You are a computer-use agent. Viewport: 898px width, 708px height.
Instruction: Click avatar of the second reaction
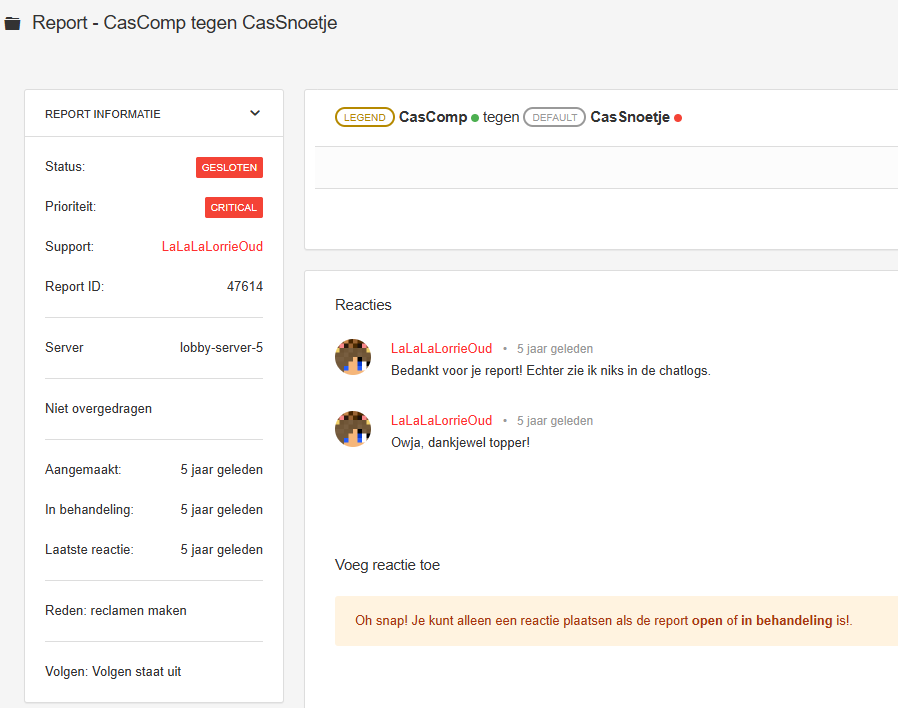point(353,429)
